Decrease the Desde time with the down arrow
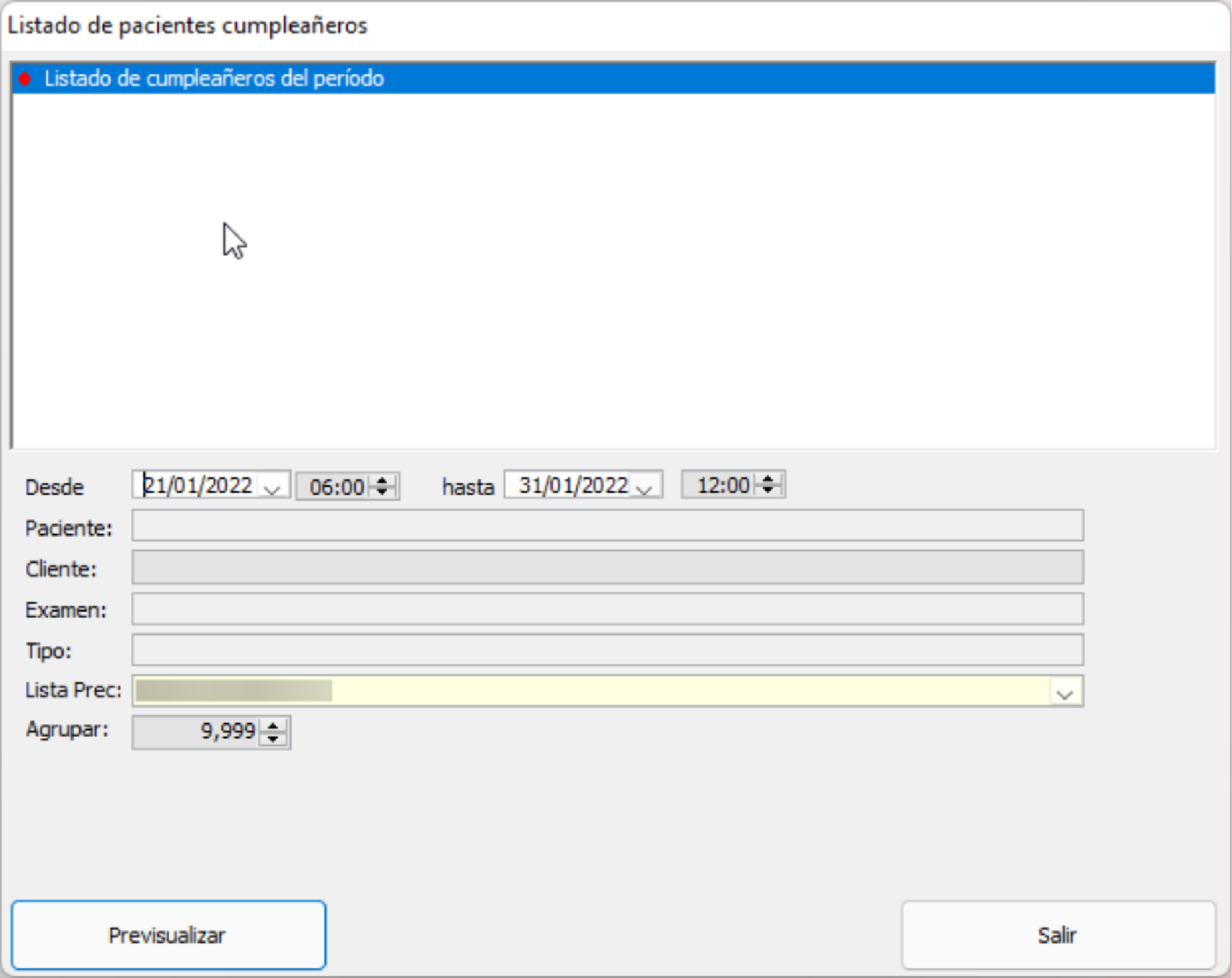The height and width of the screenshot is (978, 1232). pyautogui.click(x=383, y=492)
